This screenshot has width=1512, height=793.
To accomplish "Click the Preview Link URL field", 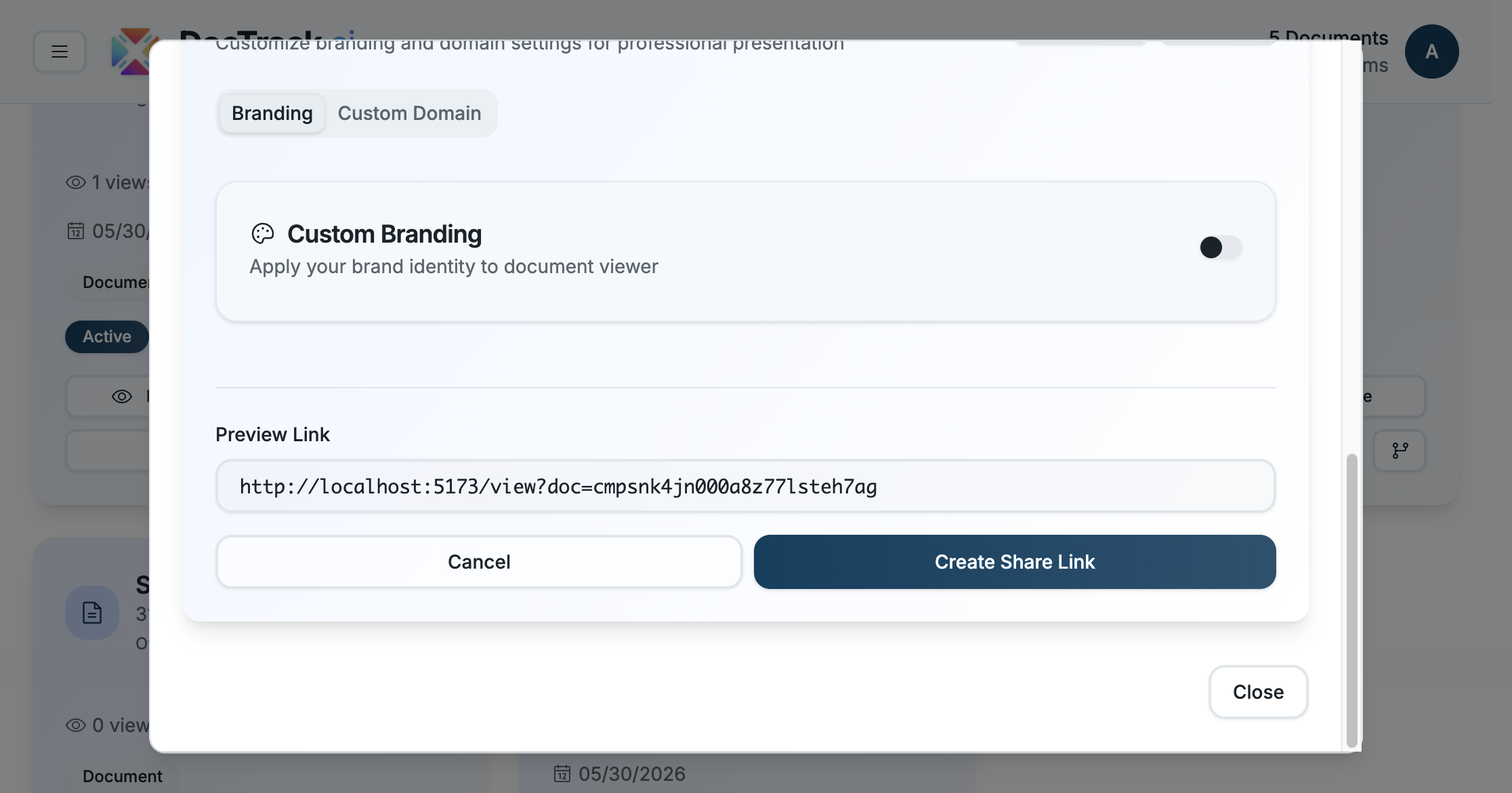I will pyautogui.click(x=745, y=486).
